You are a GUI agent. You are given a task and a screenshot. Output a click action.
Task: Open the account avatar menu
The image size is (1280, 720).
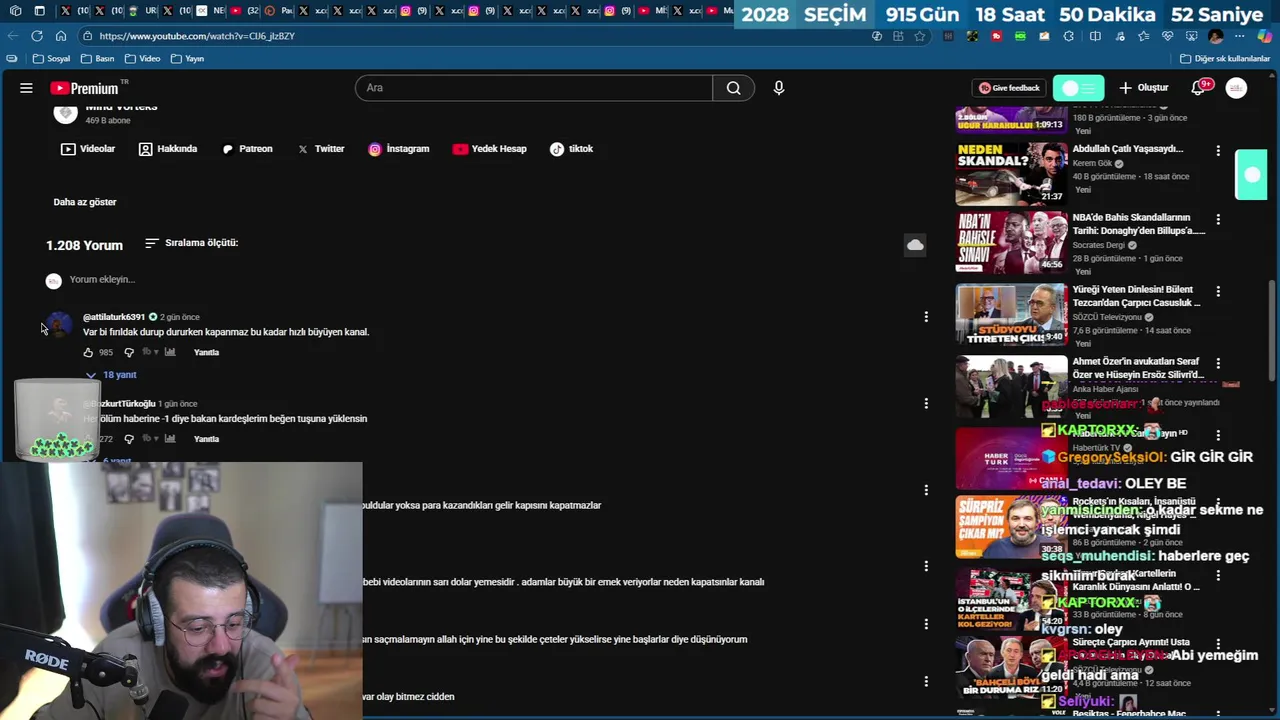tap(1236, 88)
